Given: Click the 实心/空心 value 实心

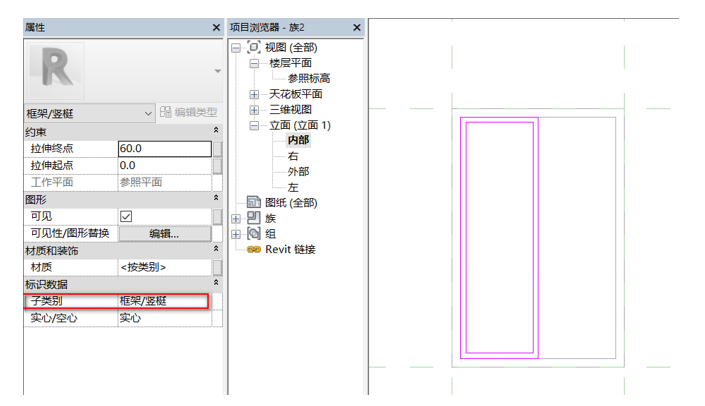Looking at the screenshot, I should tap(165, 318).
